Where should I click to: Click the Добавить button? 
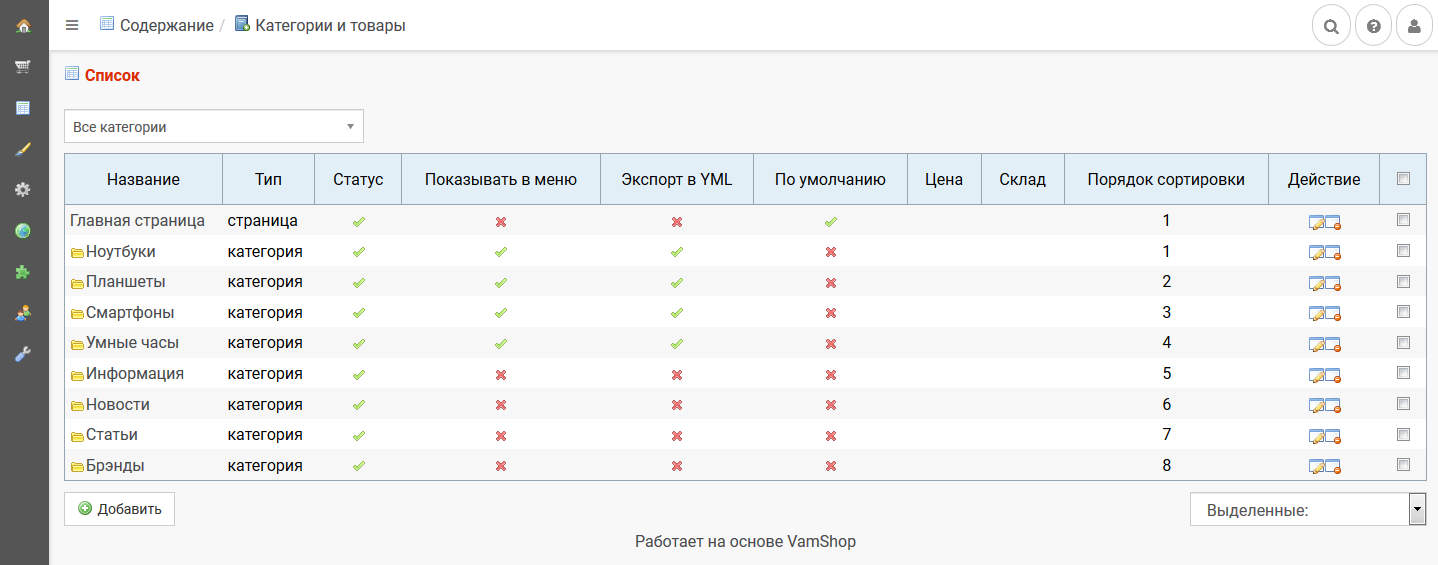point(120,509)
